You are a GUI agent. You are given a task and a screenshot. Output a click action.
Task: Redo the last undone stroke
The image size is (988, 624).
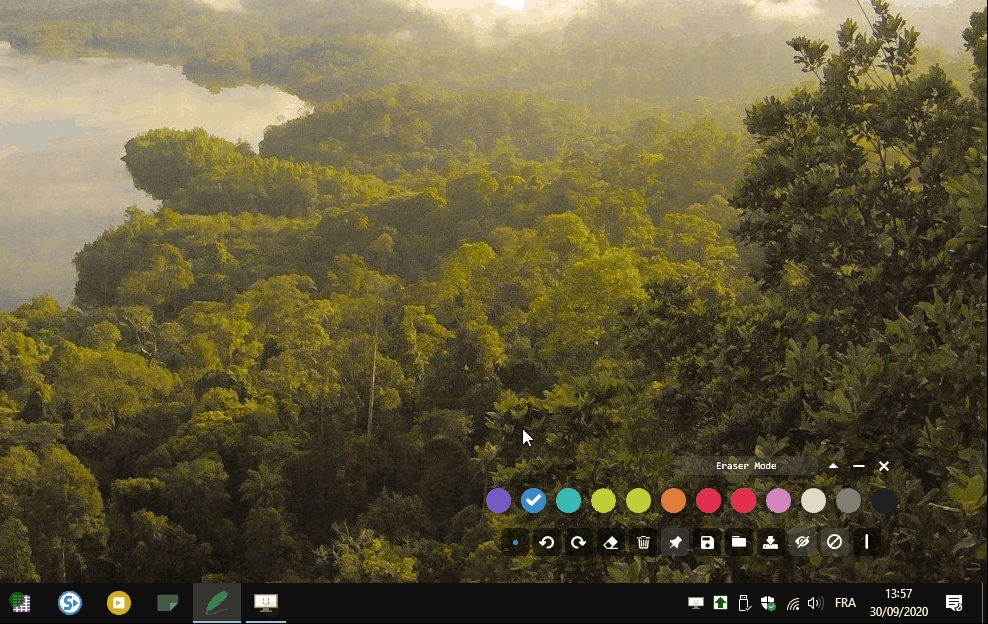tap(578, 542)
